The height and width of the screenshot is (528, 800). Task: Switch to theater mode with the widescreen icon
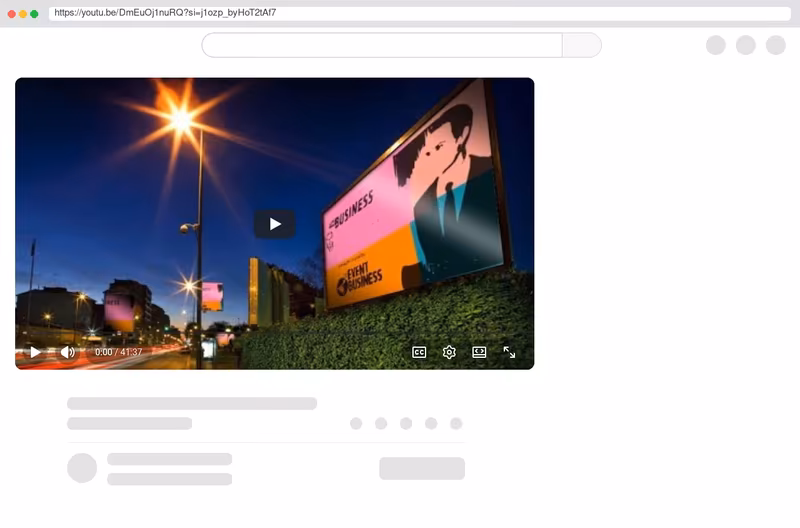[479, 352]
